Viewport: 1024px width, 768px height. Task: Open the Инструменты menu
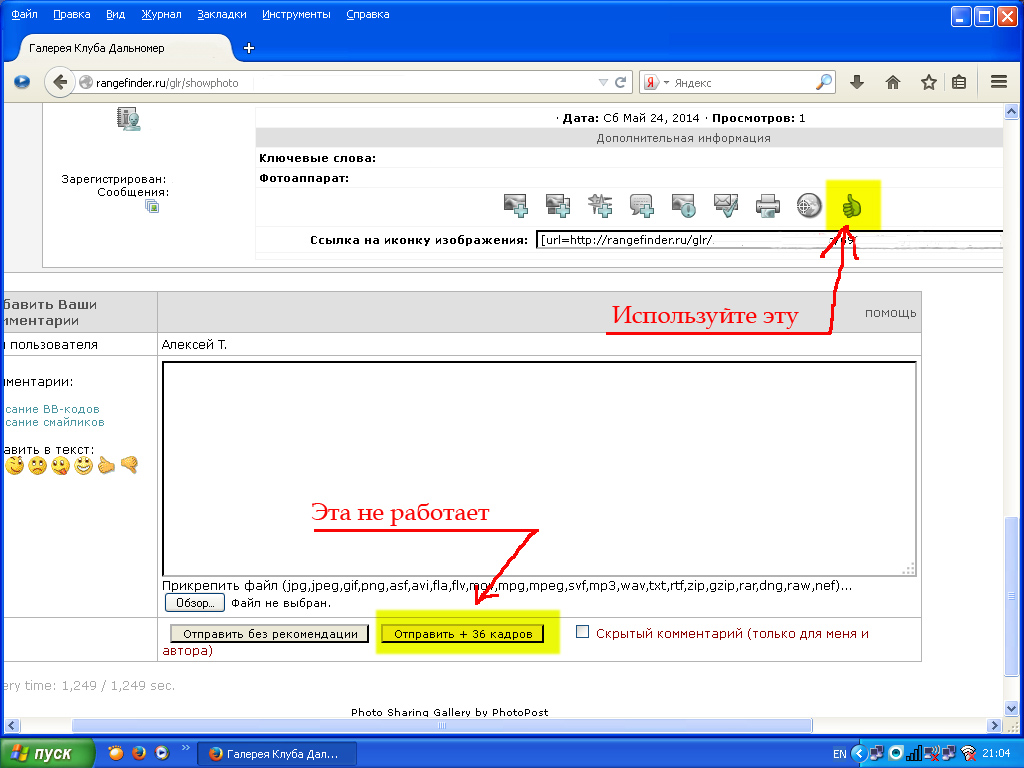[x=296, y=14]
